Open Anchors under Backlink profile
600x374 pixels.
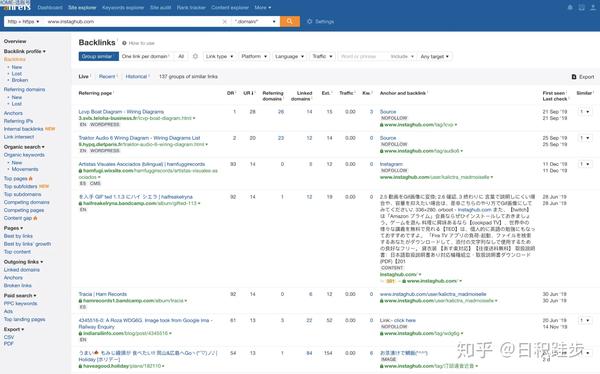point(13,113)
